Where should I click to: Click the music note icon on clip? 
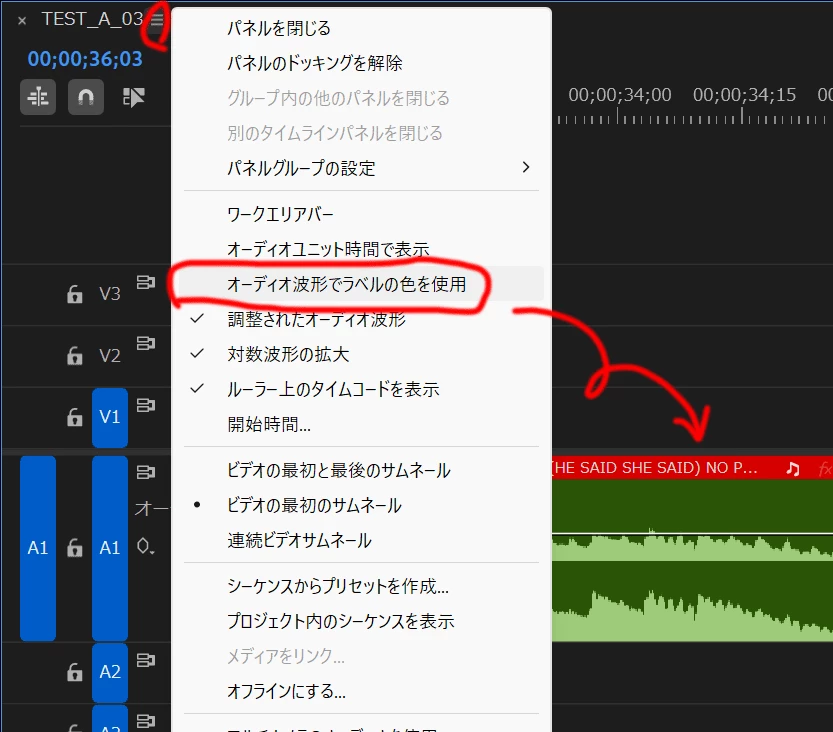click(793, 469)
